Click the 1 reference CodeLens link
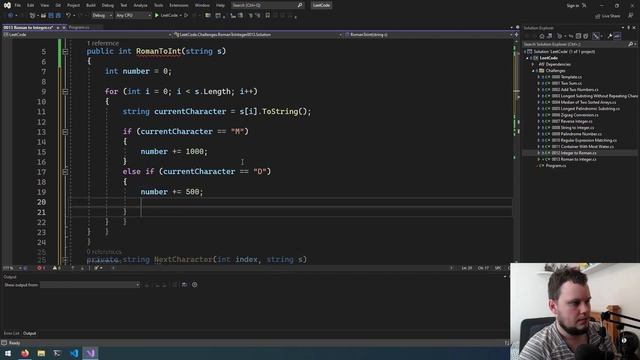This screenshot has width=640, height=360. point(103,43)
